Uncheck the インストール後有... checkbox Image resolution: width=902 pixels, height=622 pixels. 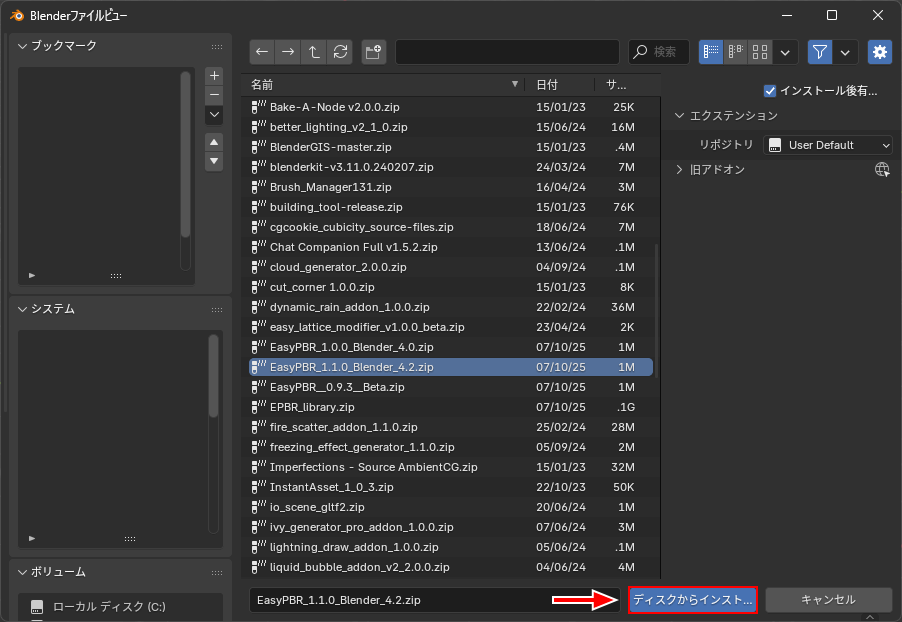click(770, 91)
